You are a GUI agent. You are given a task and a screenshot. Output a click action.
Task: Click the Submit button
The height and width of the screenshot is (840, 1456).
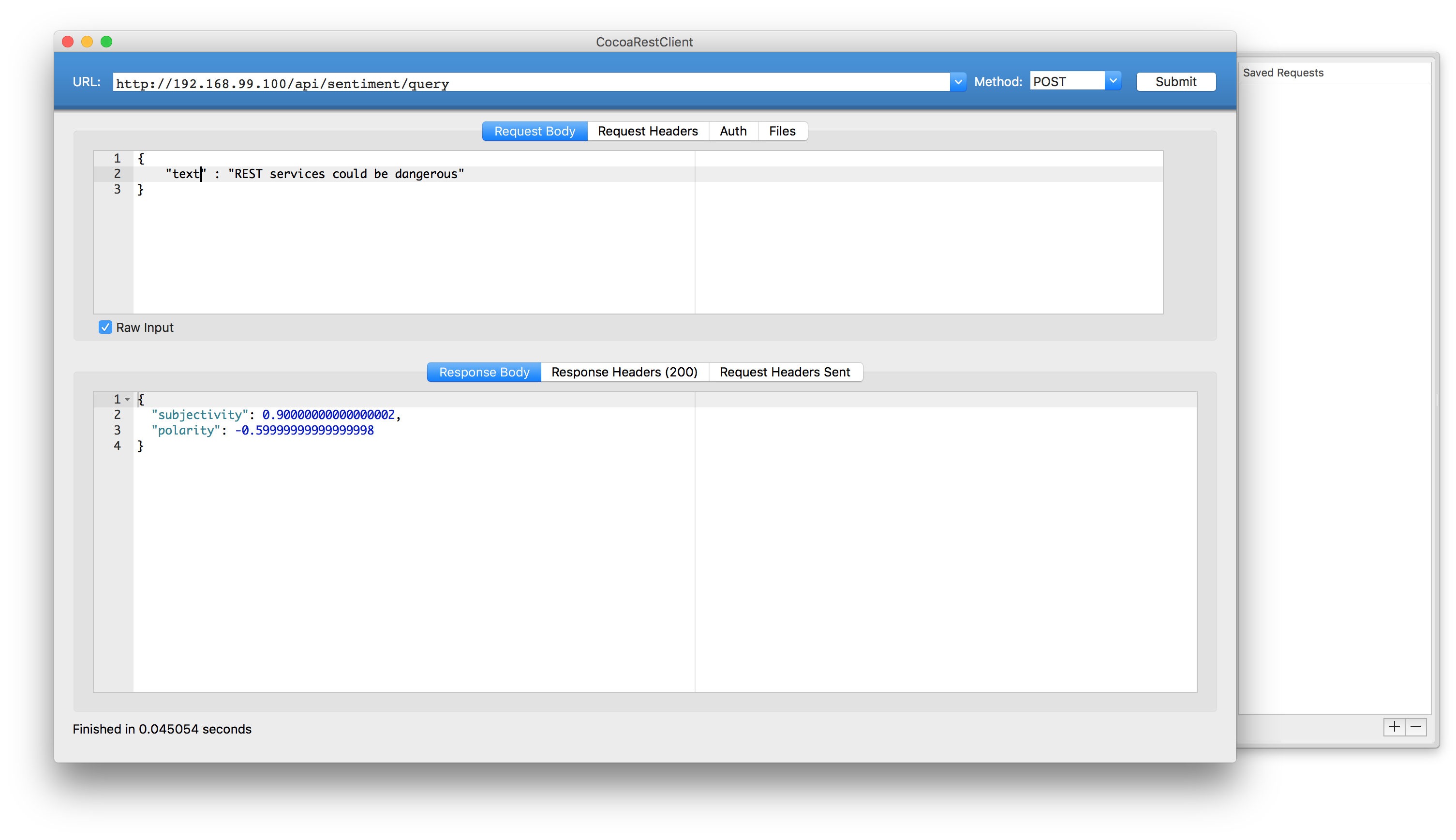(x=1175, y=81)
